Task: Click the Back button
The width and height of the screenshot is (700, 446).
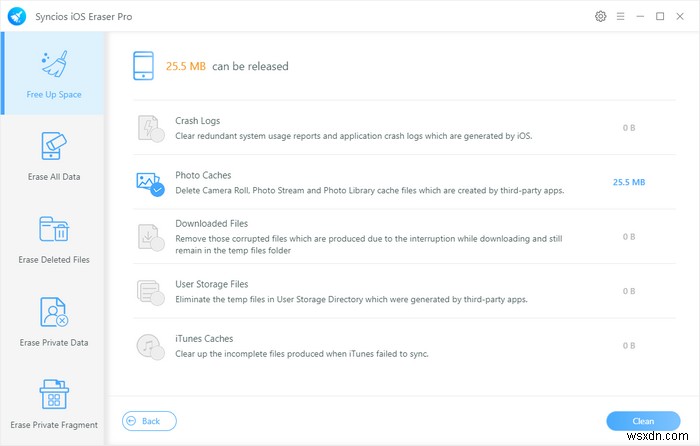Action: pyautogui.click(x=149, y=421)
